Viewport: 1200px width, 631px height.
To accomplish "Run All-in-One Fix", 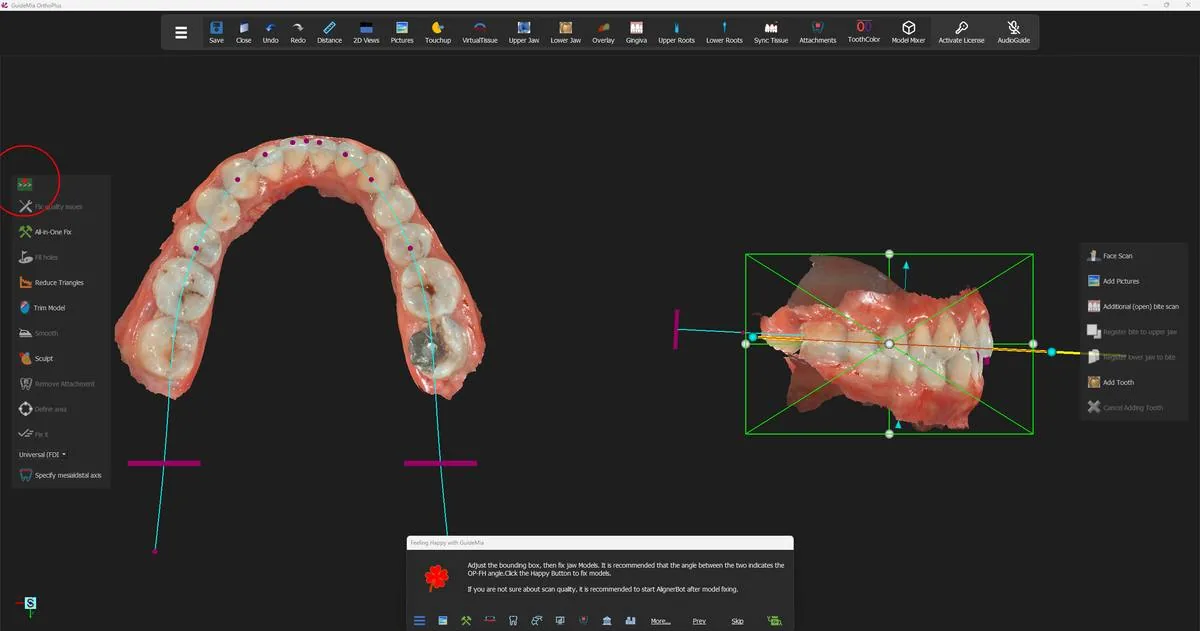I will click(x=46, y=231).
